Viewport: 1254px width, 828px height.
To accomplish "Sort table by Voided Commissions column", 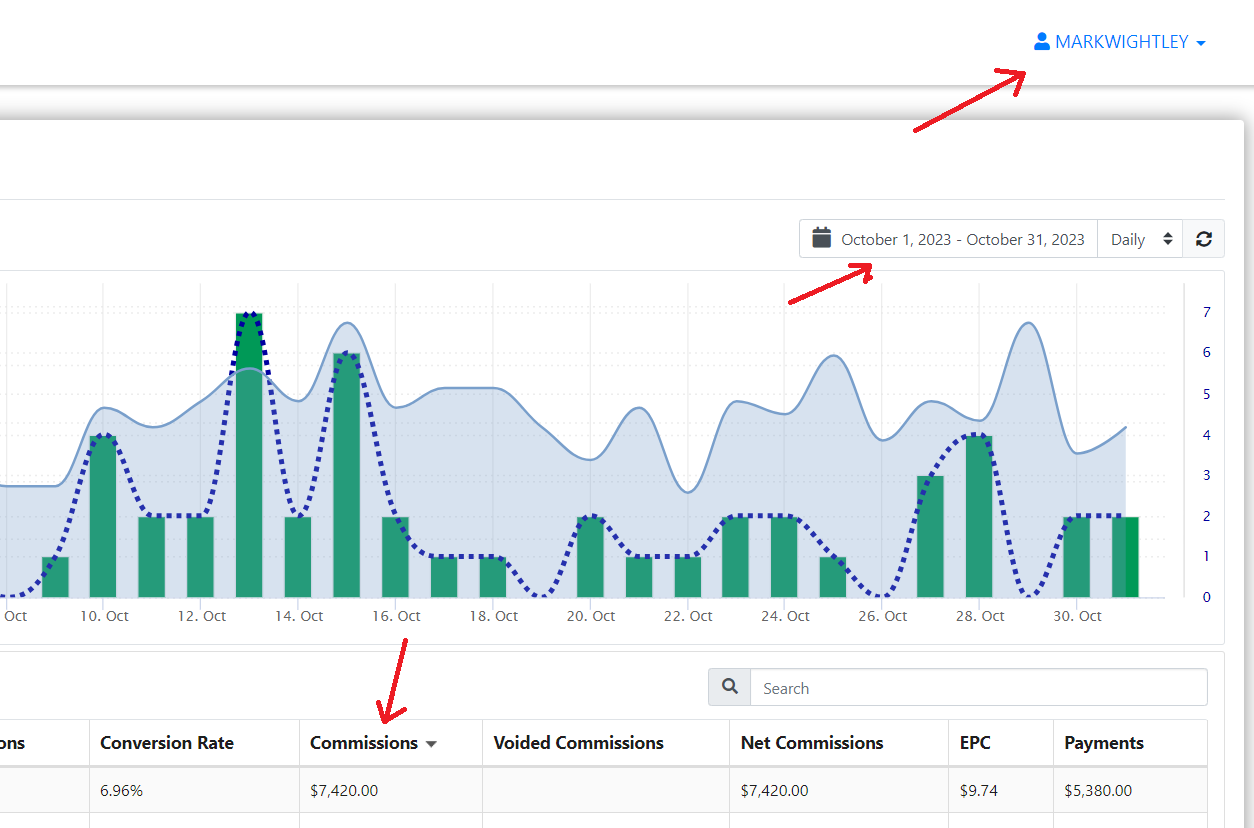I will [x=578, y=743].
